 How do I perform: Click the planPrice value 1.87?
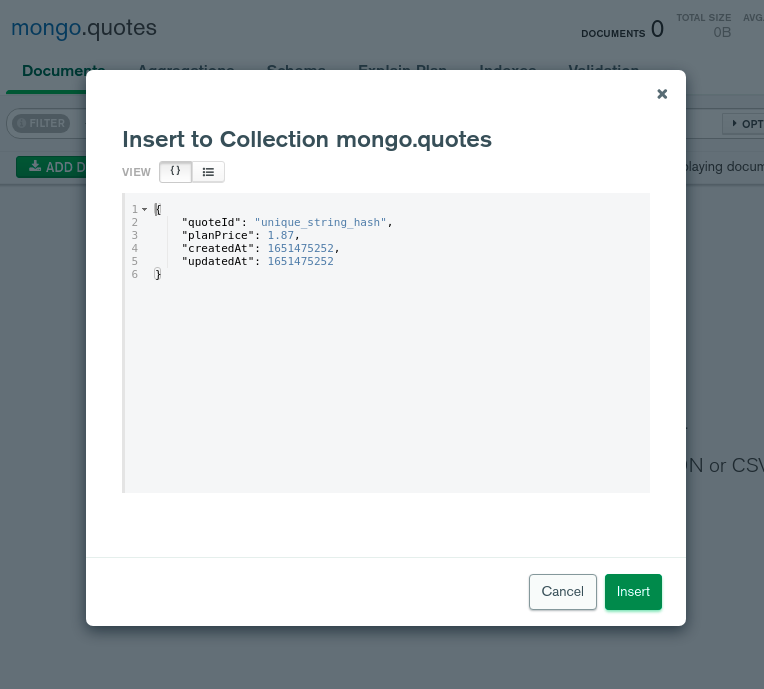click(281, 235)
